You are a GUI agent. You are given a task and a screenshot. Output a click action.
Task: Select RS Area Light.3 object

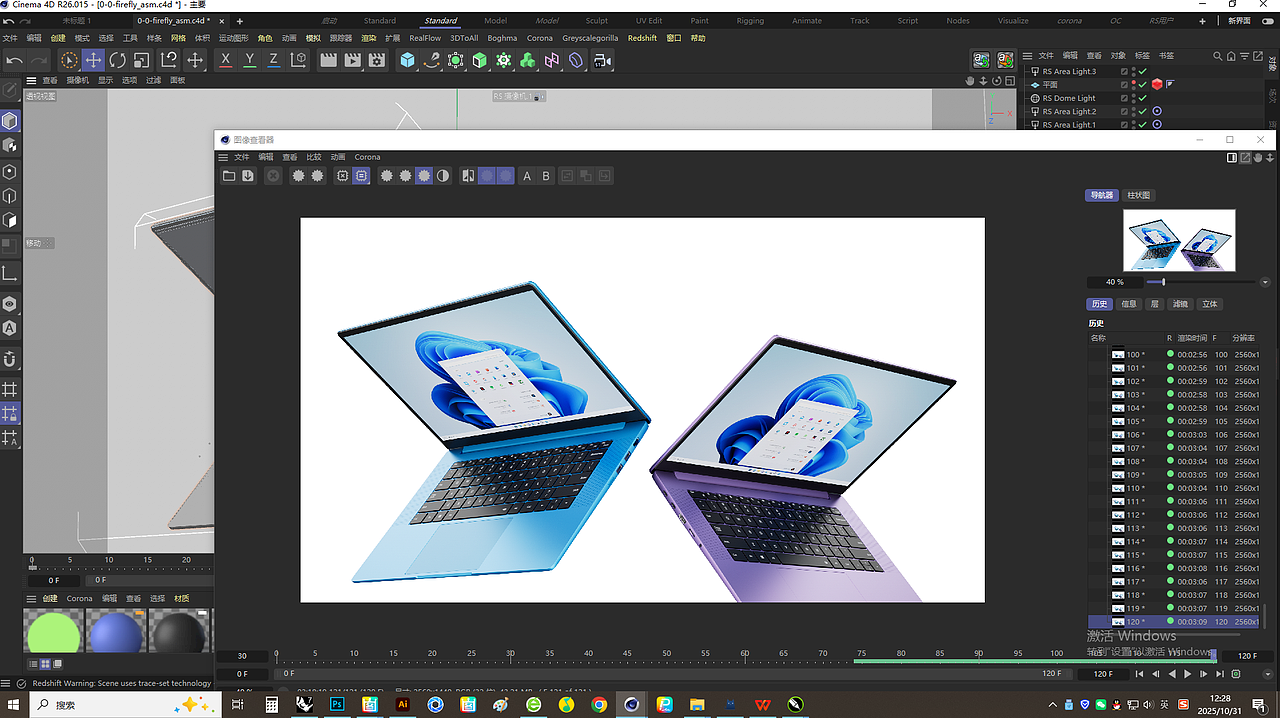tap(1069, 71)
